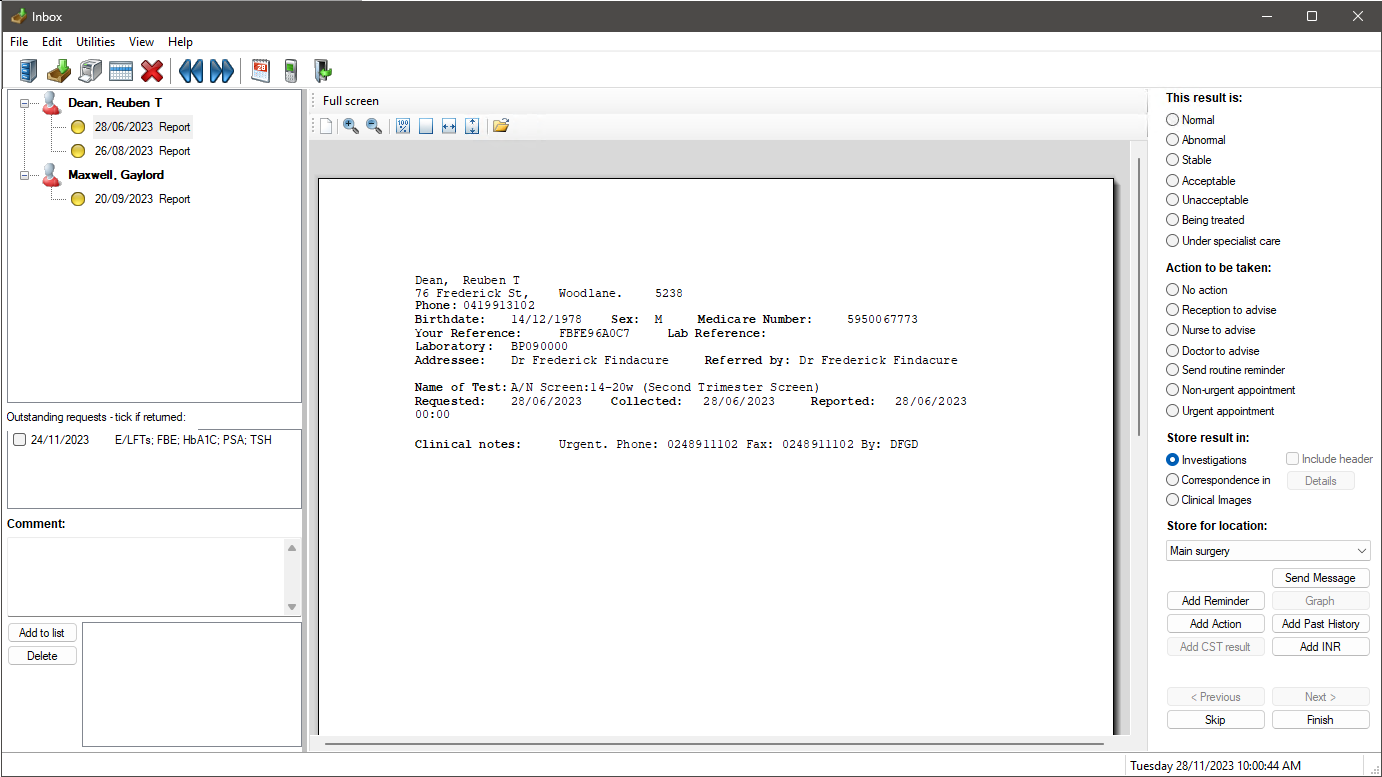Click the Add Past History button
Viewport: 1382px width, 777px height.
1320,624
